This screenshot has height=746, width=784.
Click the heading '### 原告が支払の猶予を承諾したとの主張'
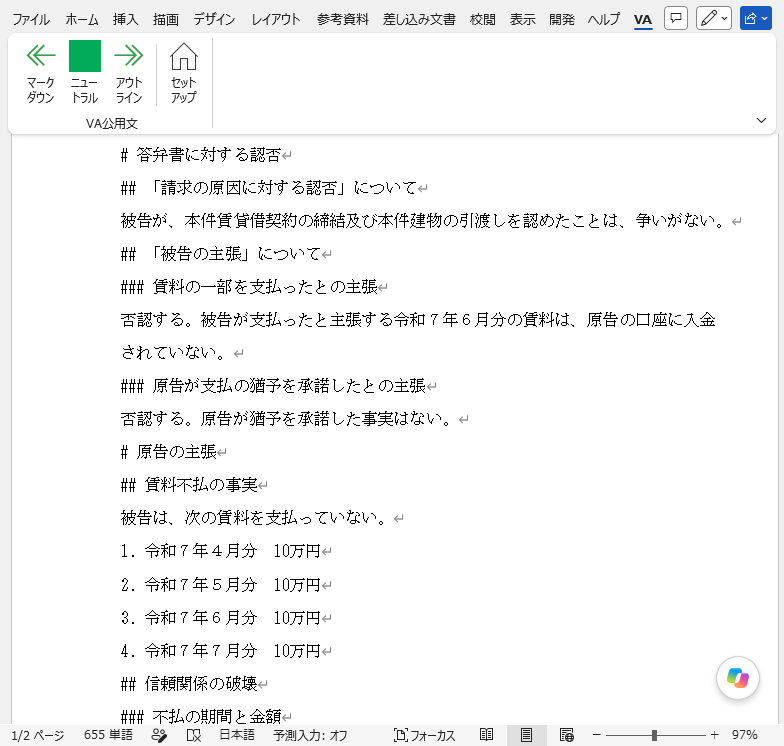point(273,386)
